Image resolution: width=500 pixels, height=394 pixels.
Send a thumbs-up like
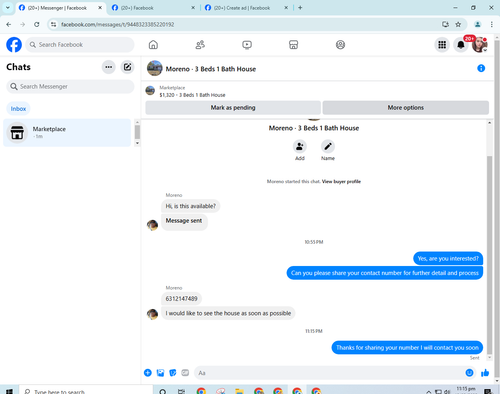[485, 373]
